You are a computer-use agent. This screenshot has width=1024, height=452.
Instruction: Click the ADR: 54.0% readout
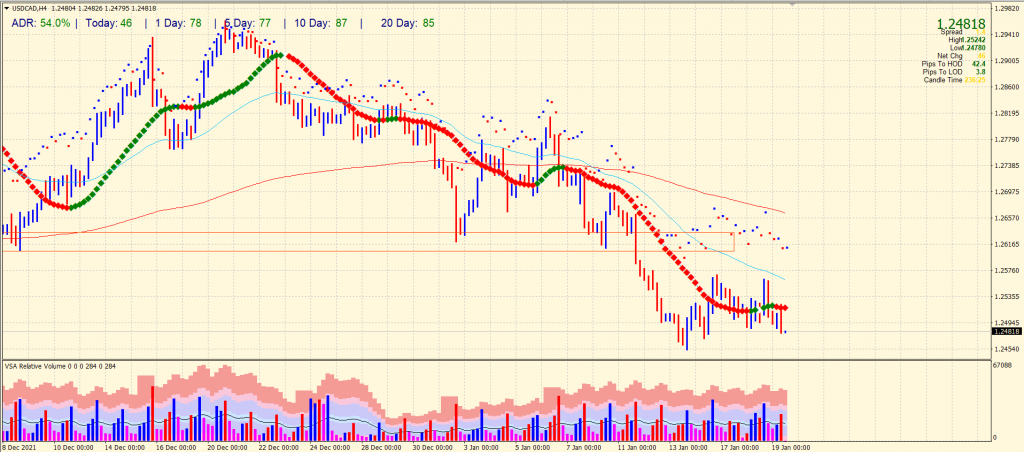(x=40, y=24)
